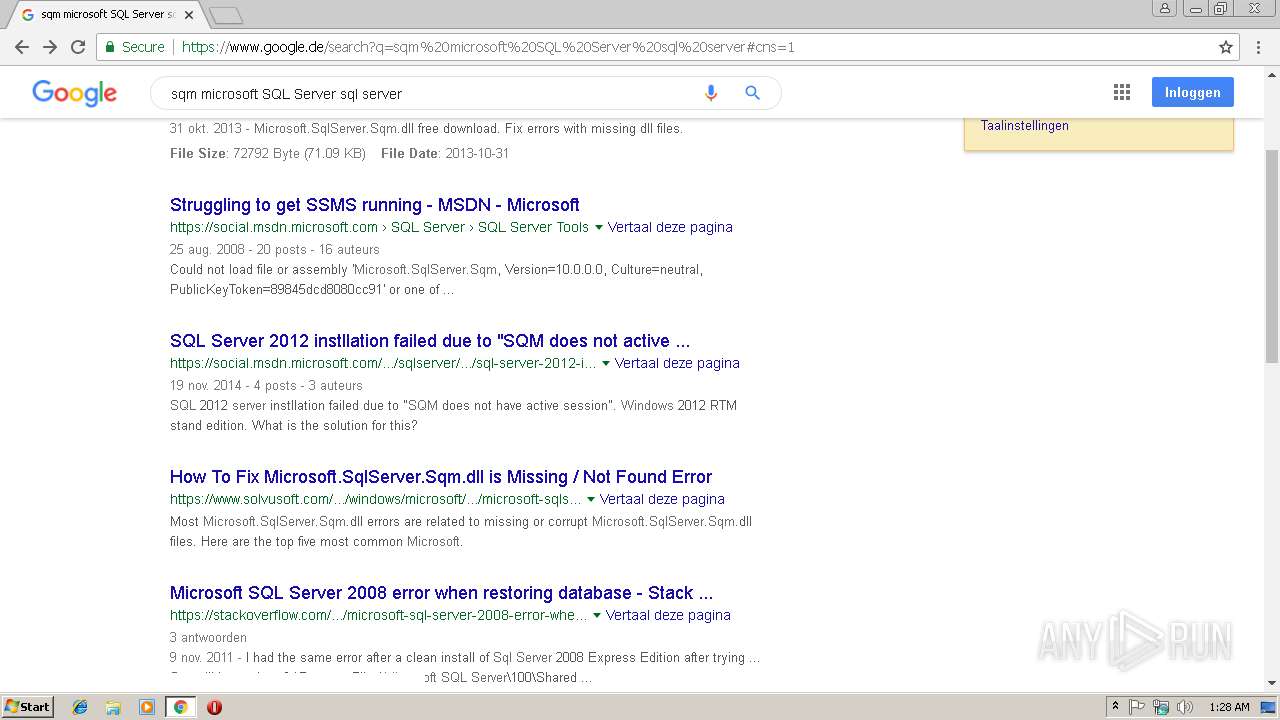Click the solvusoft.com green URL text
Viewport: 1280px width, 720px height.
click(375, 499)
